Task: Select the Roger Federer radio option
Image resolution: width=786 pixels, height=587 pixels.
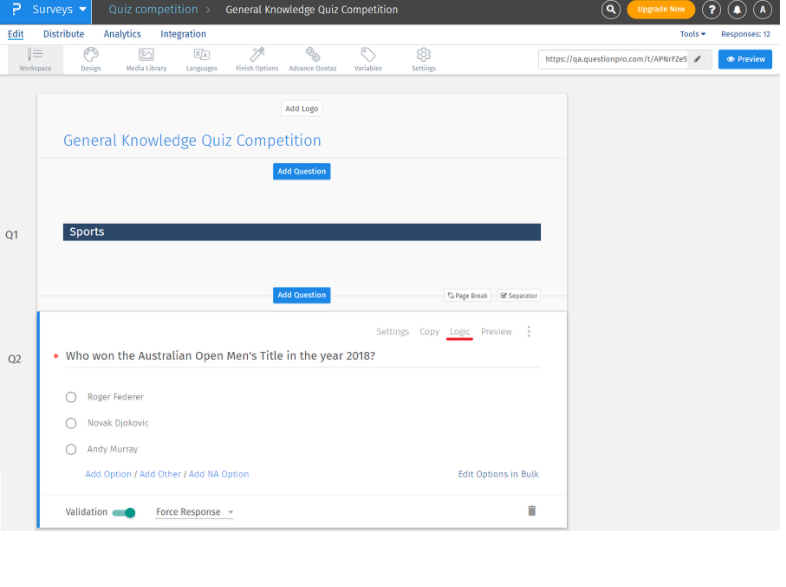Action: (x=71, y=397)
